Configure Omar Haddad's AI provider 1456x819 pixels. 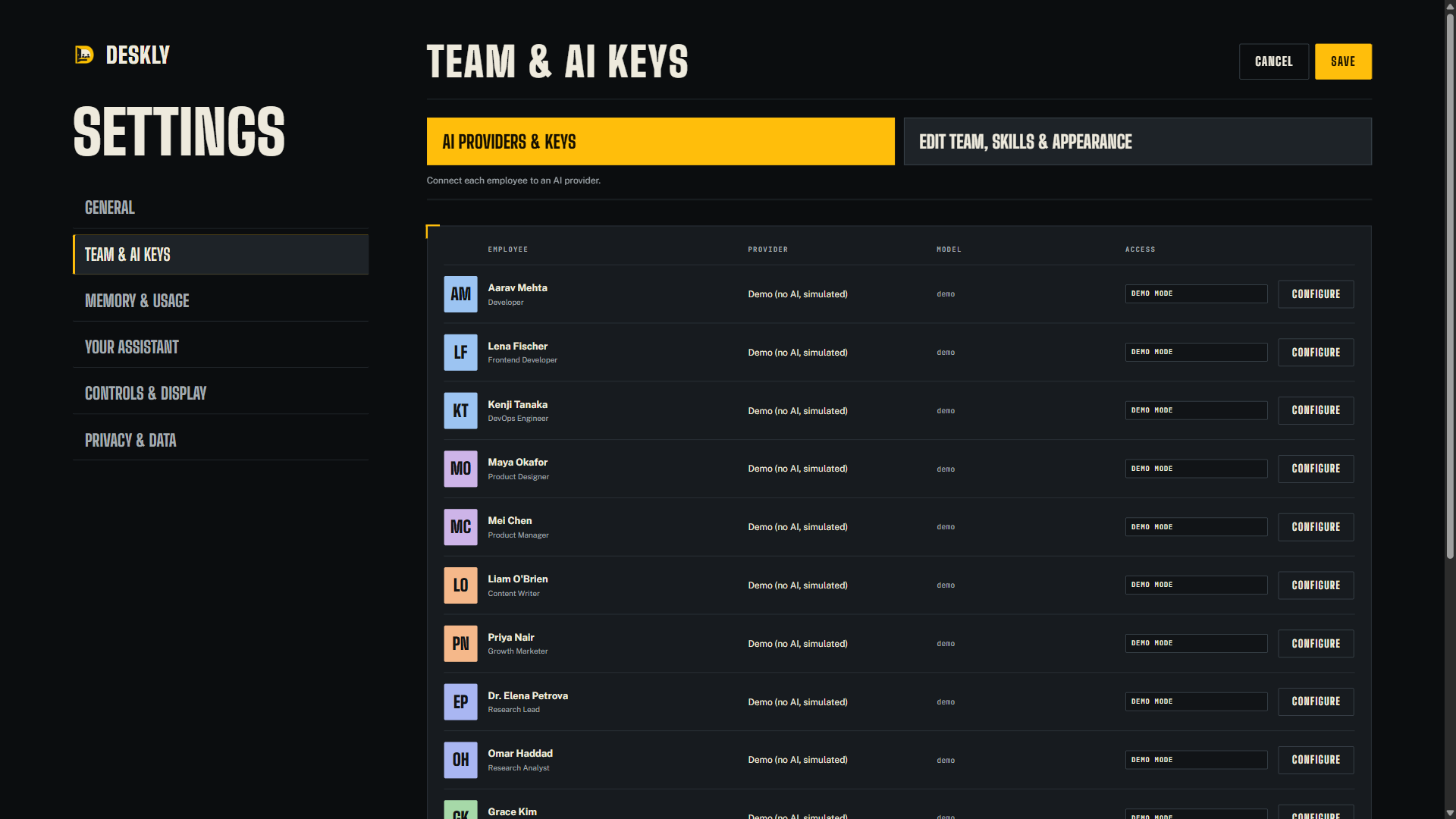pos(1316,760)
